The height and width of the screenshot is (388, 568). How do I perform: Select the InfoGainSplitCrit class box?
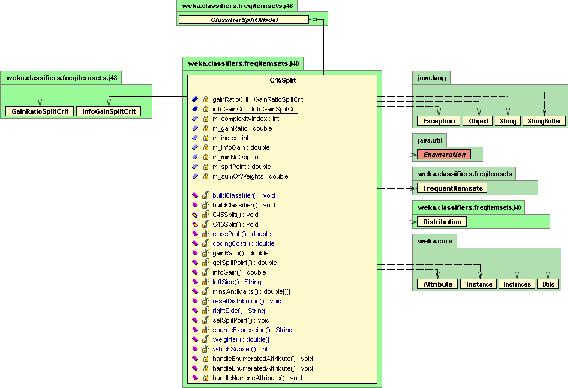(x=109, y=112)
